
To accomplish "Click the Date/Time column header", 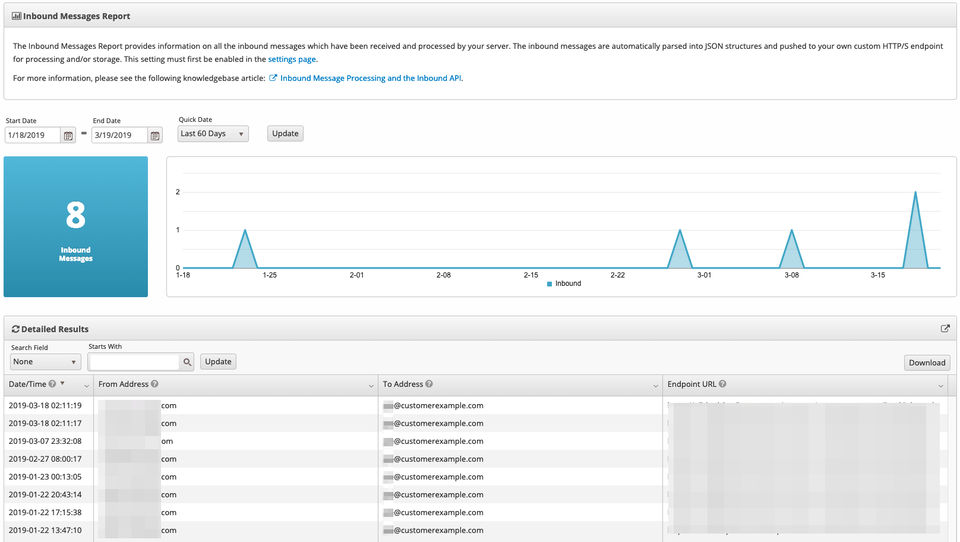I will (49, 385).
